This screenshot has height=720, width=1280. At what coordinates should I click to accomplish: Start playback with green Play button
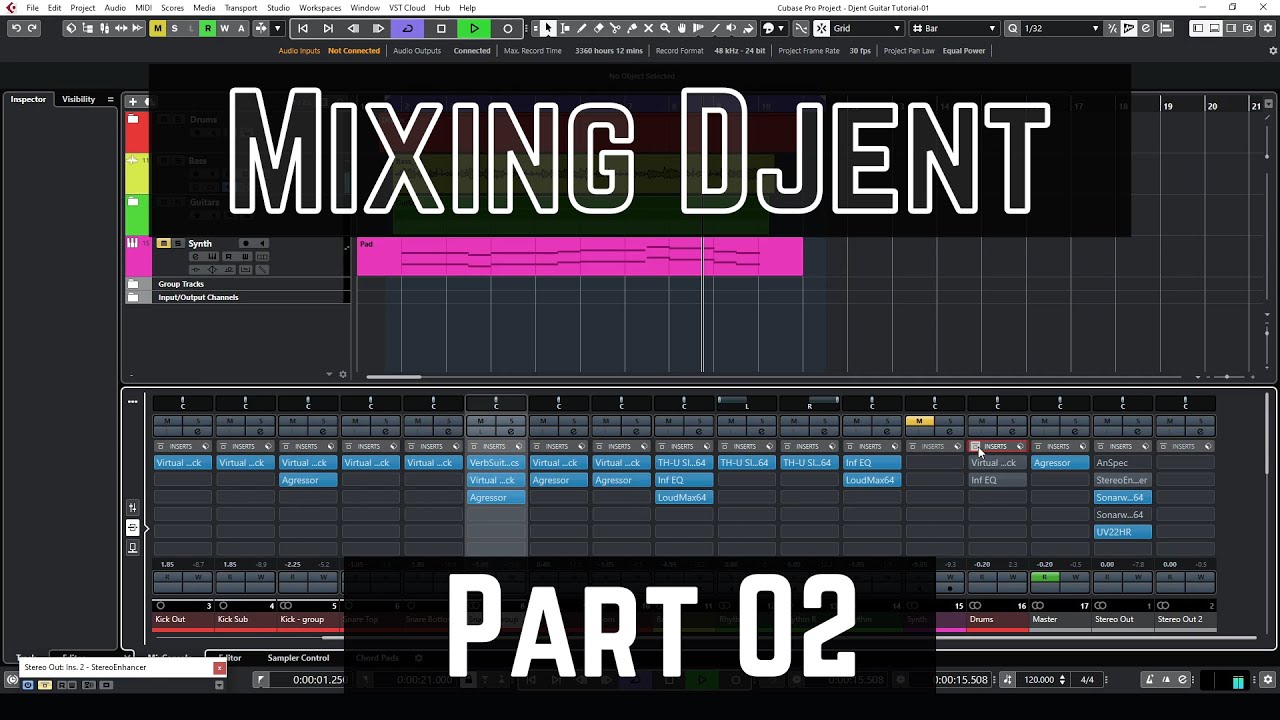(x=474, y=28)
